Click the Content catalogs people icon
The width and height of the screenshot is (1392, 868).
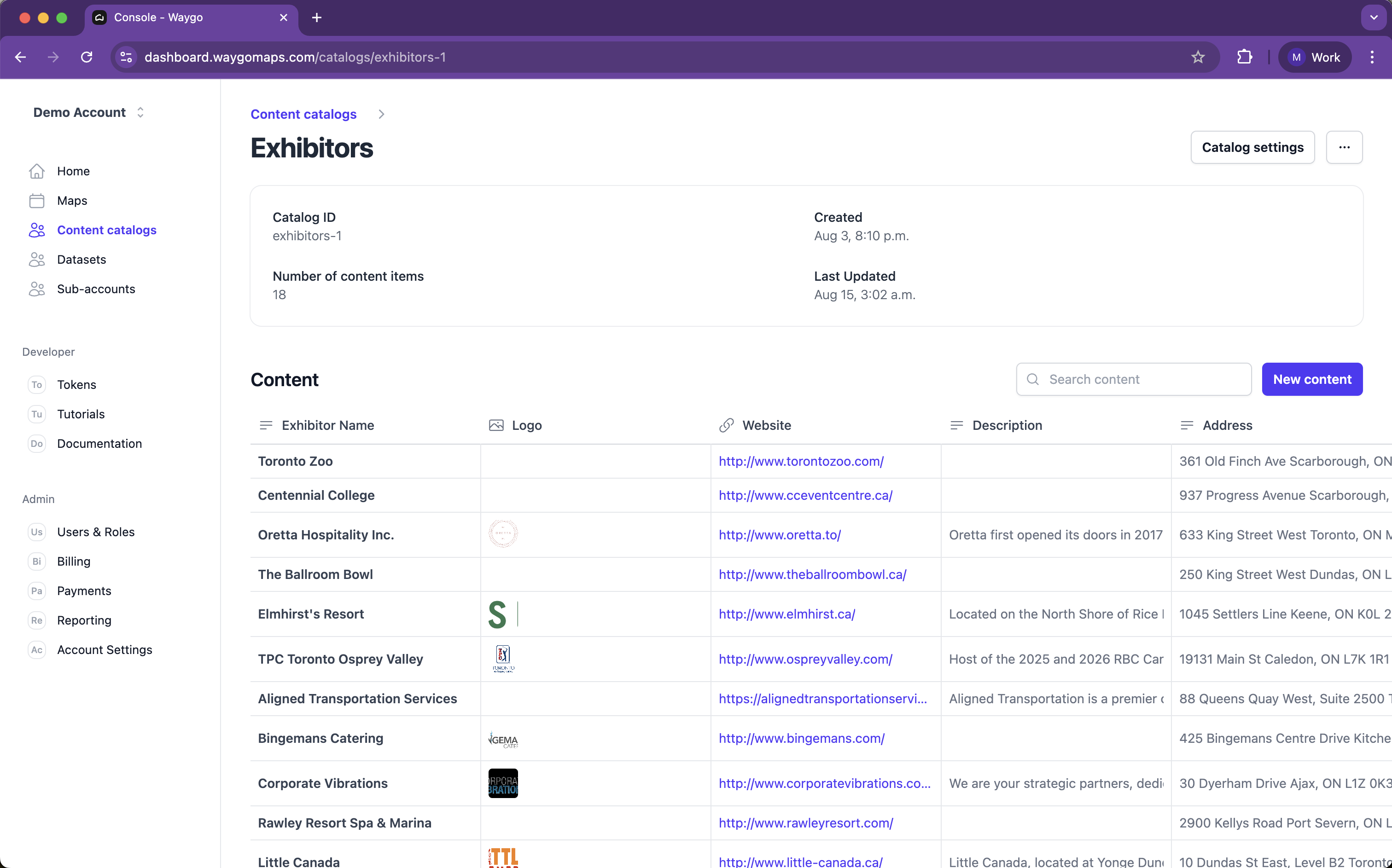point(37,230)
